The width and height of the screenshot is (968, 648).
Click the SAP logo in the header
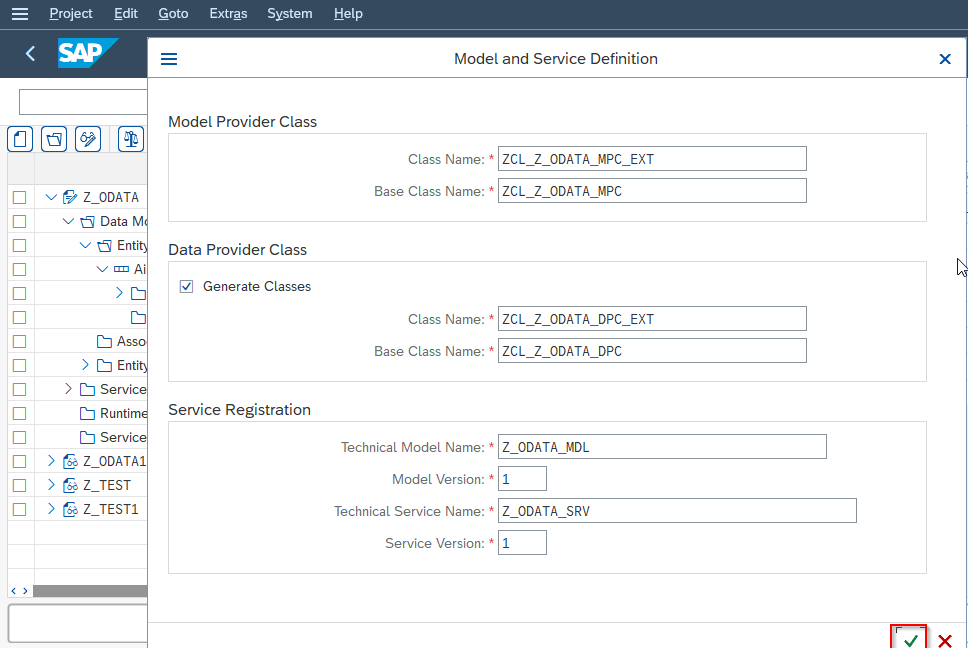pos(88,54)
